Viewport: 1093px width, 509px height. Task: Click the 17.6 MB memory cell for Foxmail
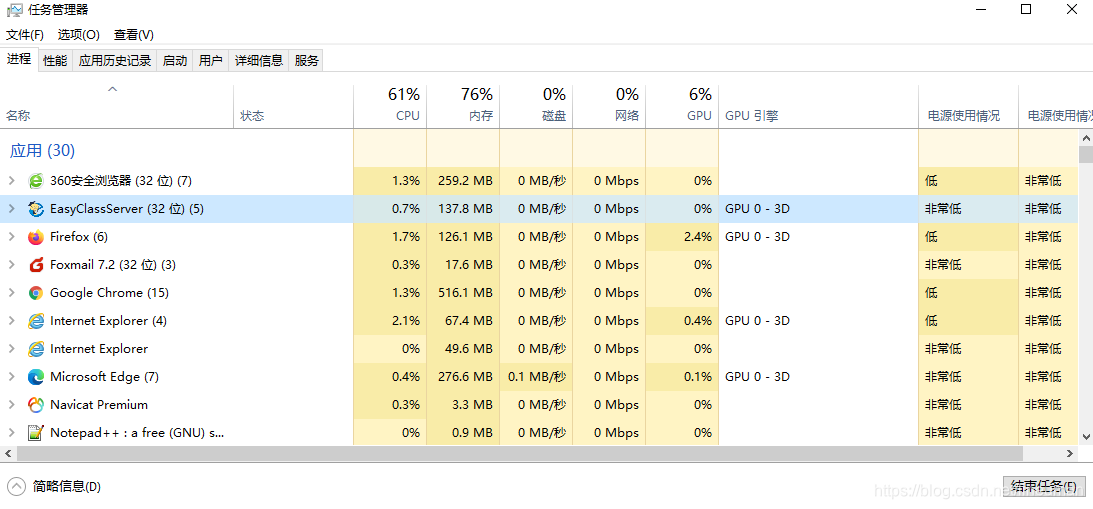[x=463, y=265]
